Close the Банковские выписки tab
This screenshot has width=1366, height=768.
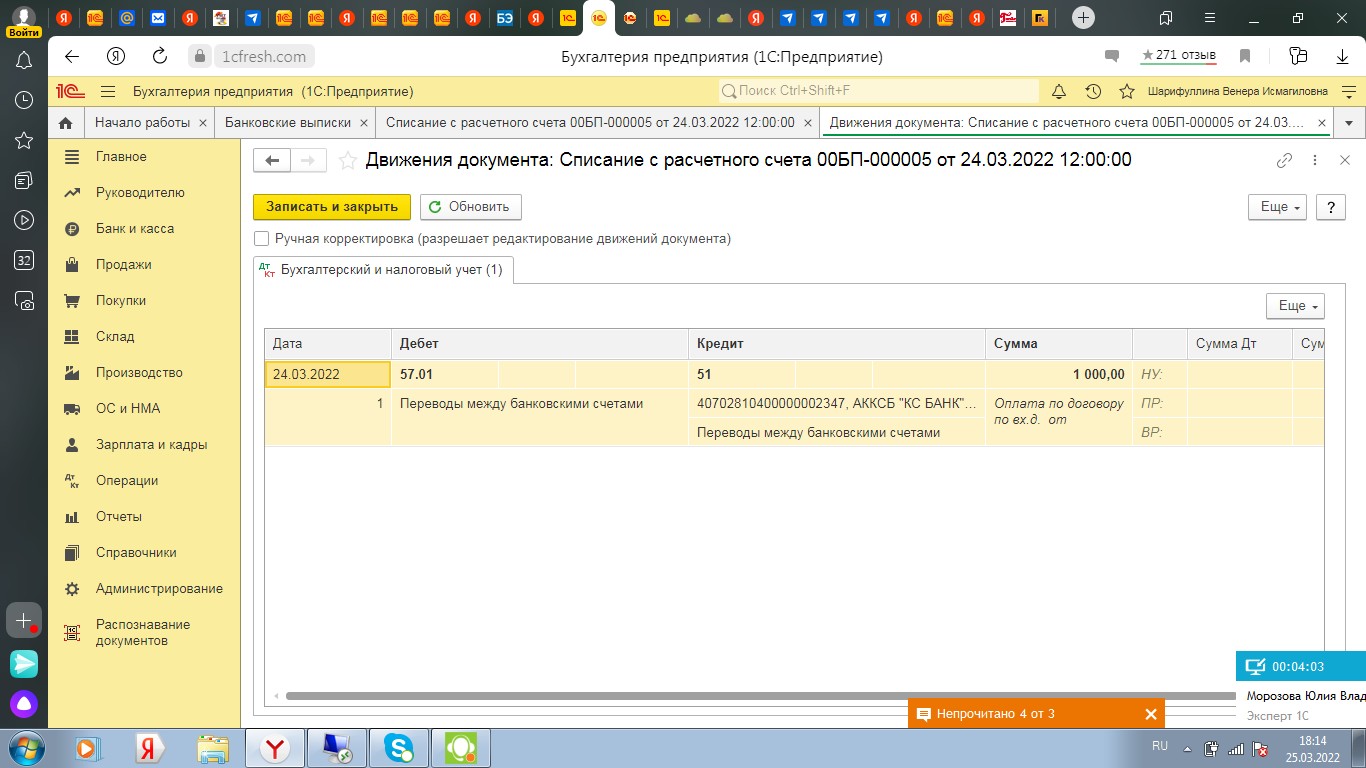[363, 123]
